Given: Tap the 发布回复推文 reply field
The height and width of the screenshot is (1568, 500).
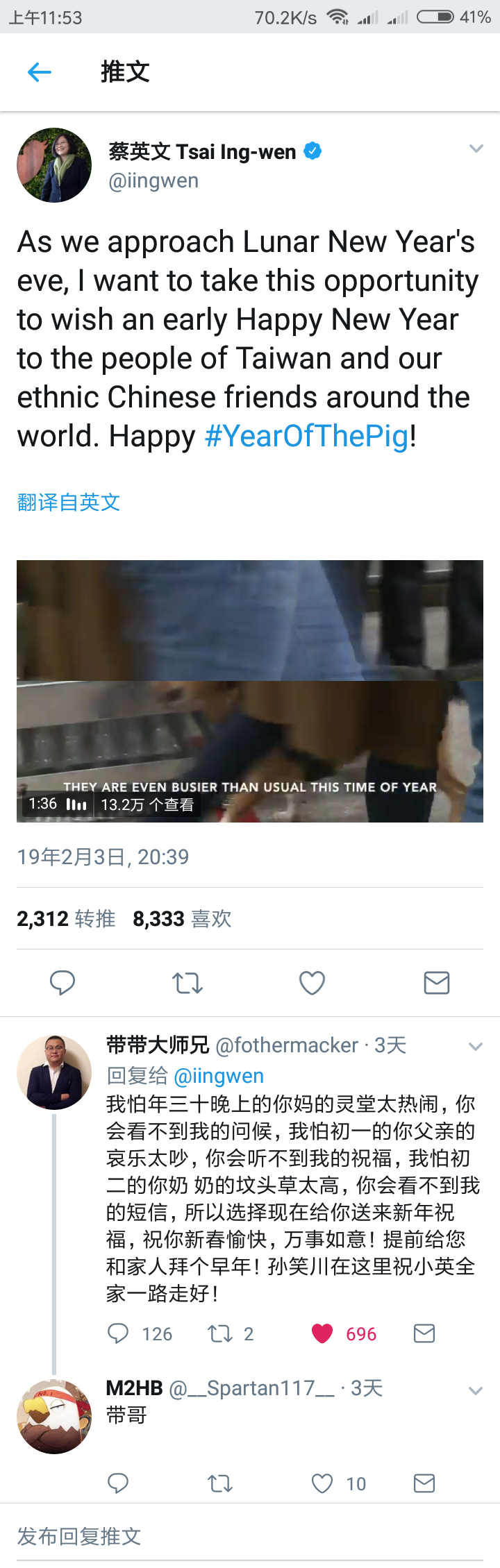Looking at the screenshot, I should coord(250,1536).
